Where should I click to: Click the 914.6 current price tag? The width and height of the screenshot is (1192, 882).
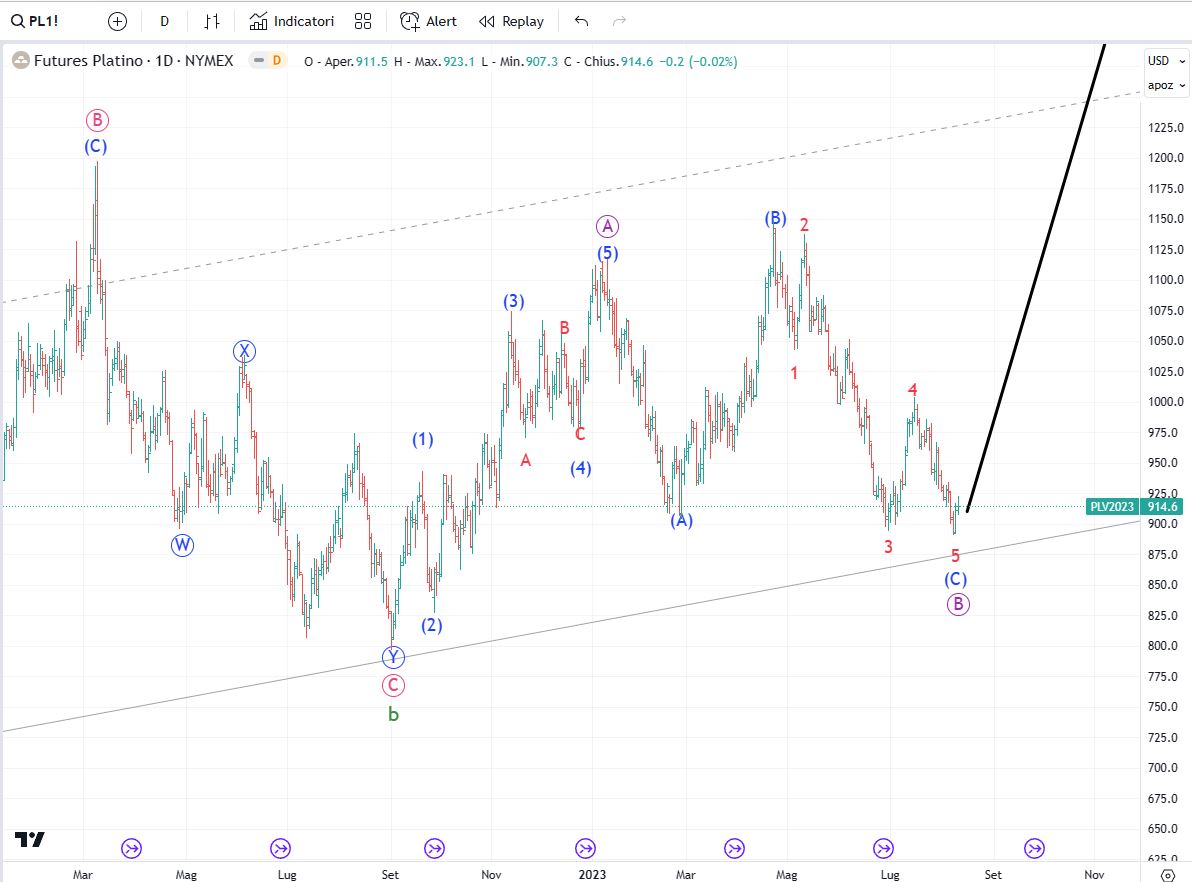[x=1162, y=506]
